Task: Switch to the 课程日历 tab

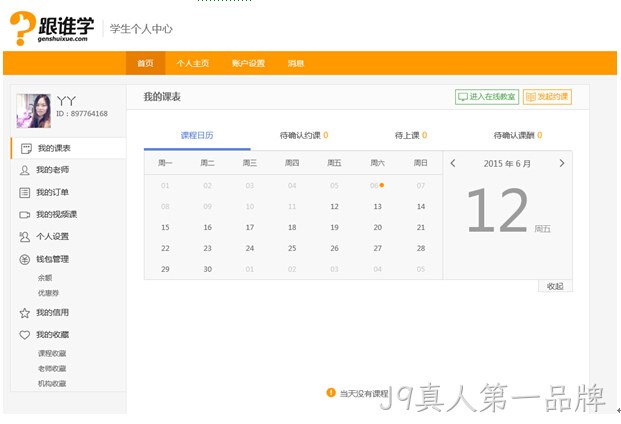Action: tap(197, 135)
